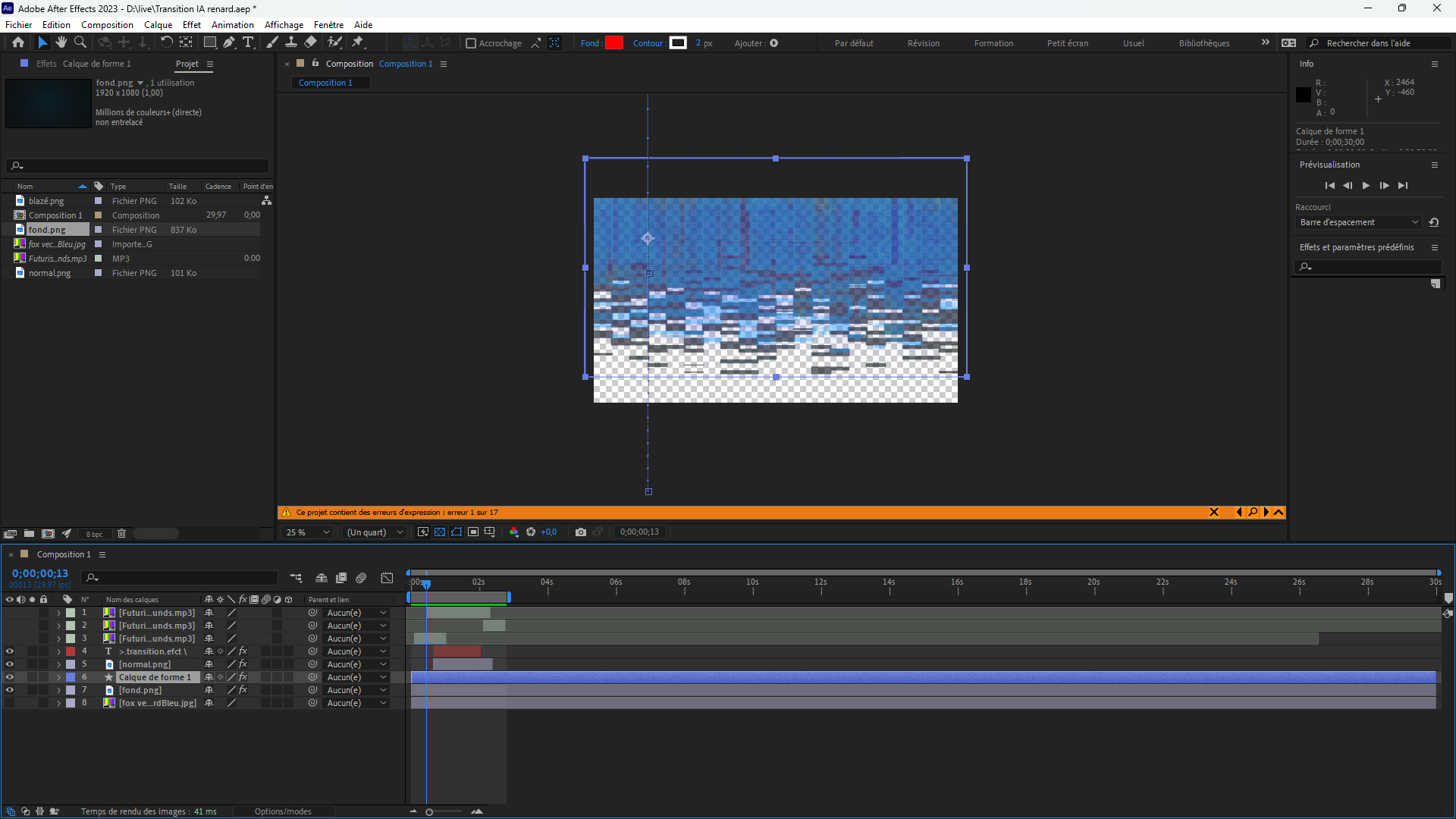
Task: Select the Formation workspace
Action: tap(993, 43)
